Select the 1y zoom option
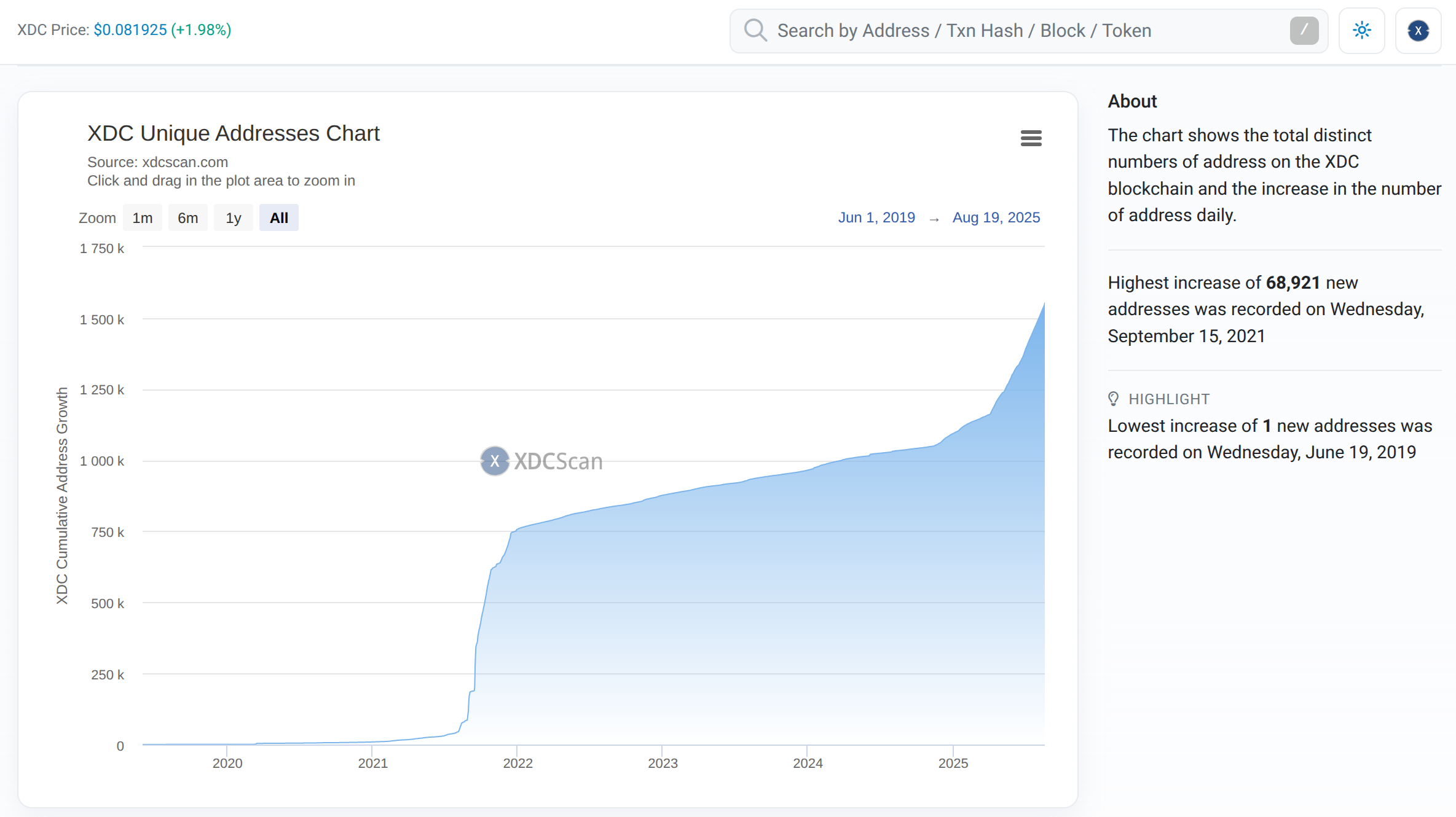This screenshot has height=817, width=1456. pyautogui.click(x=233, y=217)
